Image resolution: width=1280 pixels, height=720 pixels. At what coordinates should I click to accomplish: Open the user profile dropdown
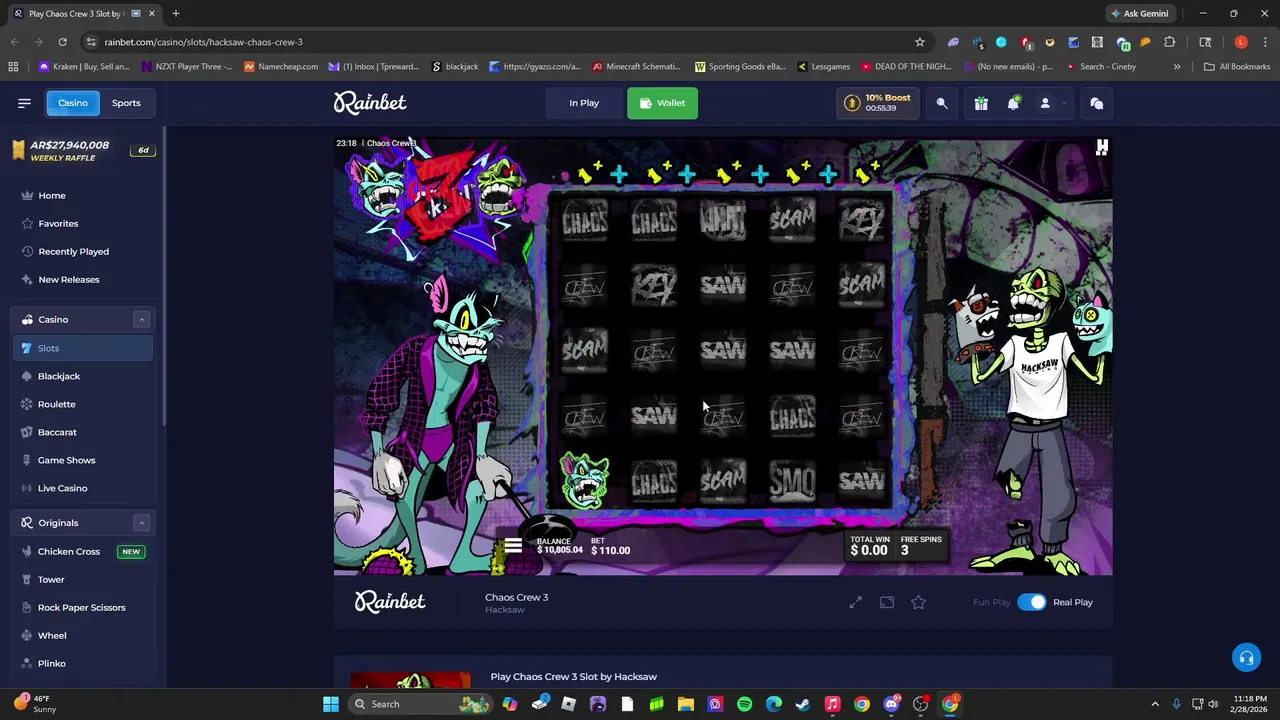coord(1050,103)
